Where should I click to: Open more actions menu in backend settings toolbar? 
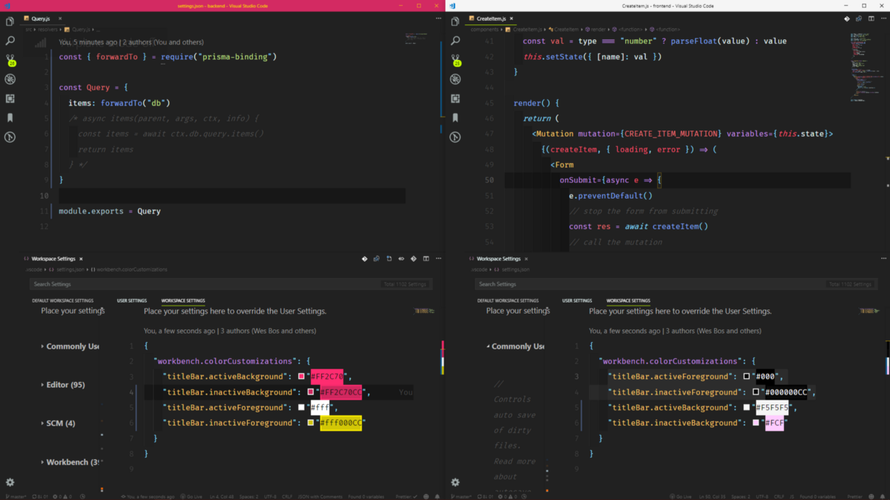click(438, 259)
